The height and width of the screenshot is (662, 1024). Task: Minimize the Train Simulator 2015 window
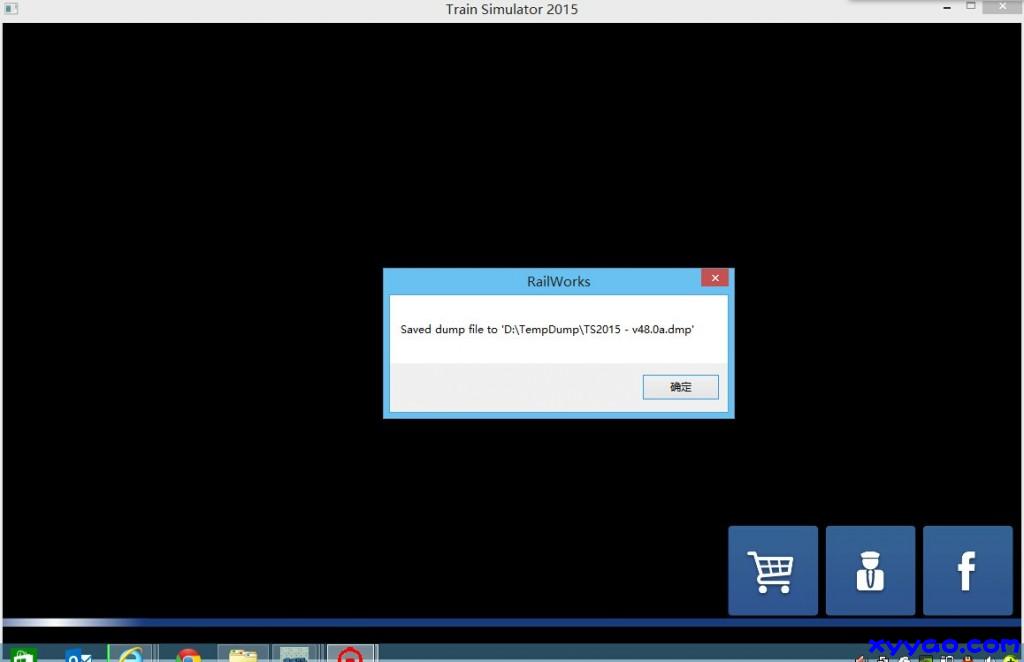click(x=944, y=7)
